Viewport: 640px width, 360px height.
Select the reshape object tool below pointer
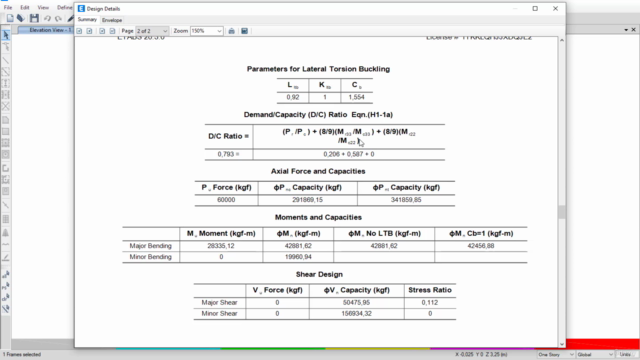(x=6, y=48)
